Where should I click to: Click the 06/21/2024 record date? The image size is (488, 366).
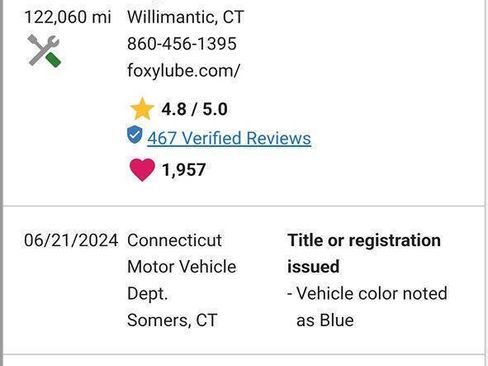[71, 240]
